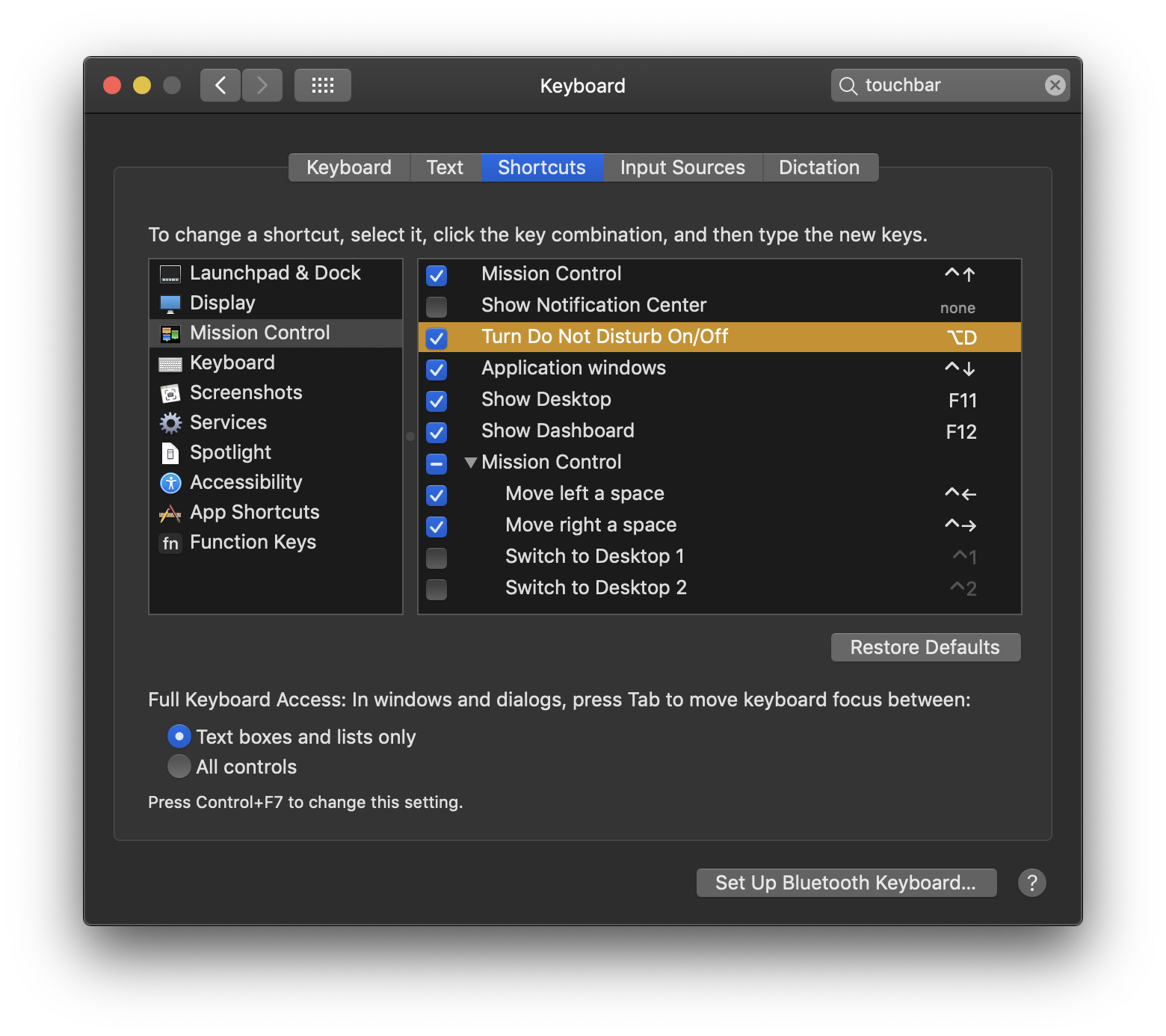Disable the Show Desktop shortcut
Image resolution: width=1166 pixels, height=1036 pixels.
pos(436,401)
